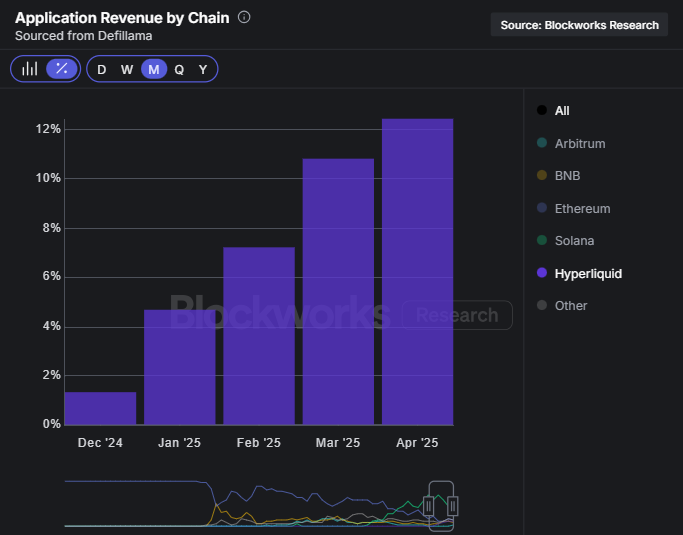Select the percentage view toggle

tap(62, 68)
